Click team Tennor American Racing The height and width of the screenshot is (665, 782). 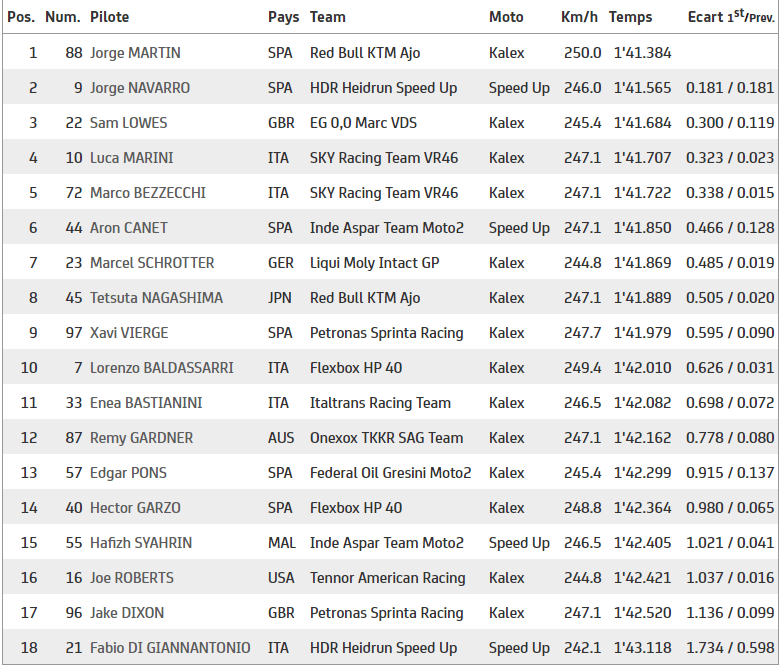point(387,578)
